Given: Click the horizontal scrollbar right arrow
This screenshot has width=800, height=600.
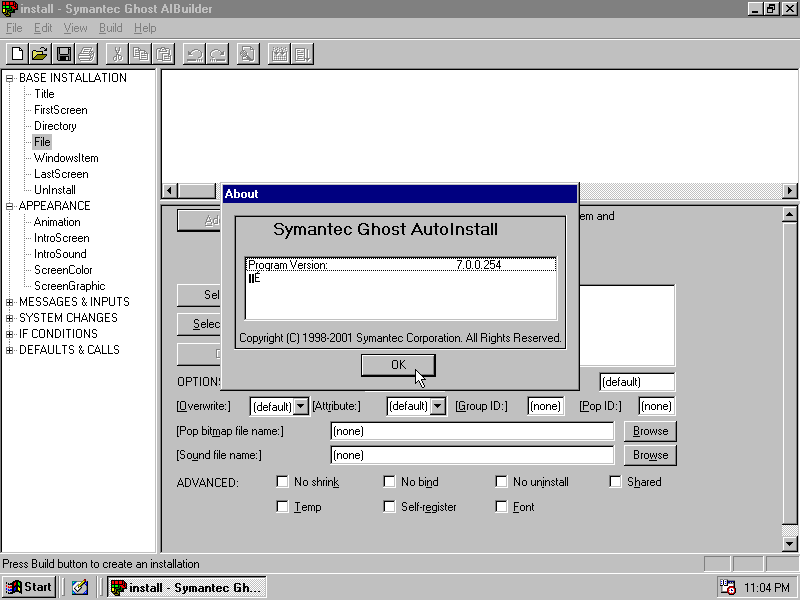Looking at the screenshot, I should click(x=789, y=191).
